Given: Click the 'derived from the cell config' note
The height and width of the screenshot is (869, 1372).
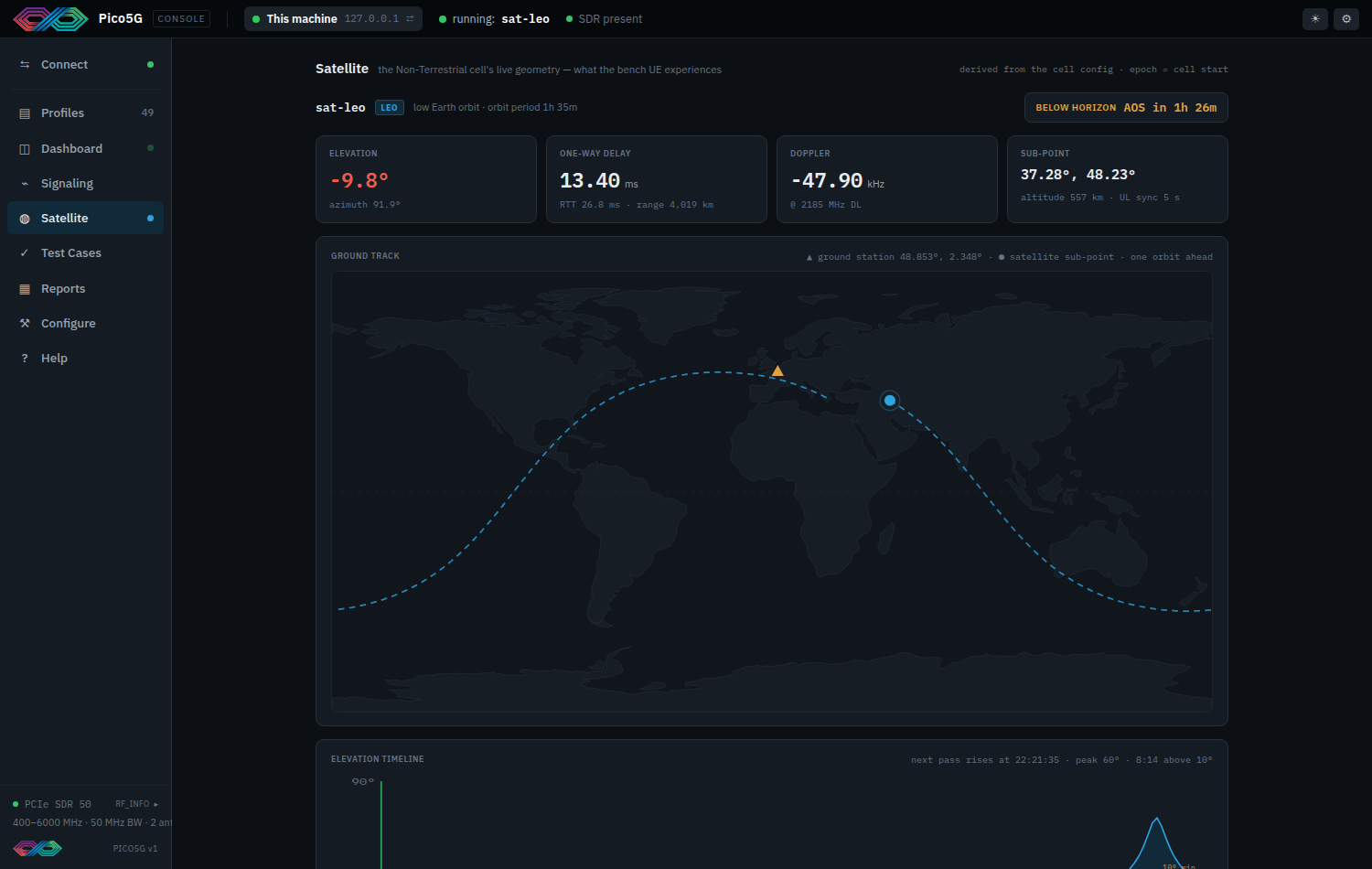Looking at the screenshot, I should click(1036, 70).
